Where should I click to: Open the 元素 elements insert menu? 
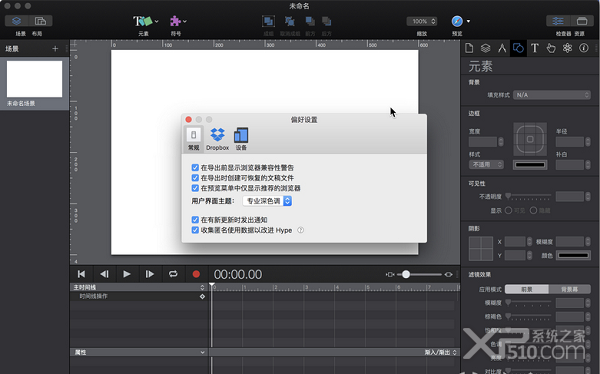tap(145, 21)
